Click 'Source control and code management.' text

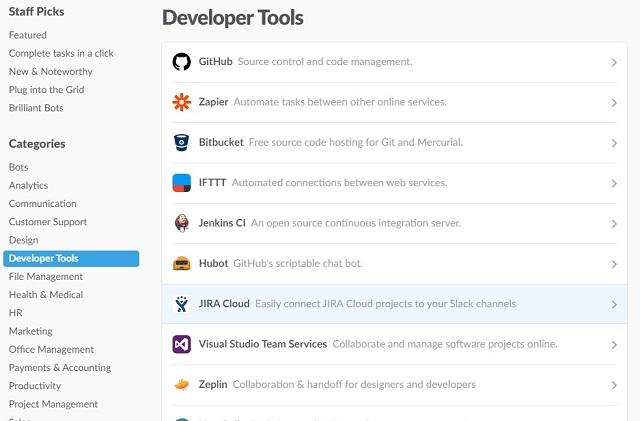coord(325,62)
